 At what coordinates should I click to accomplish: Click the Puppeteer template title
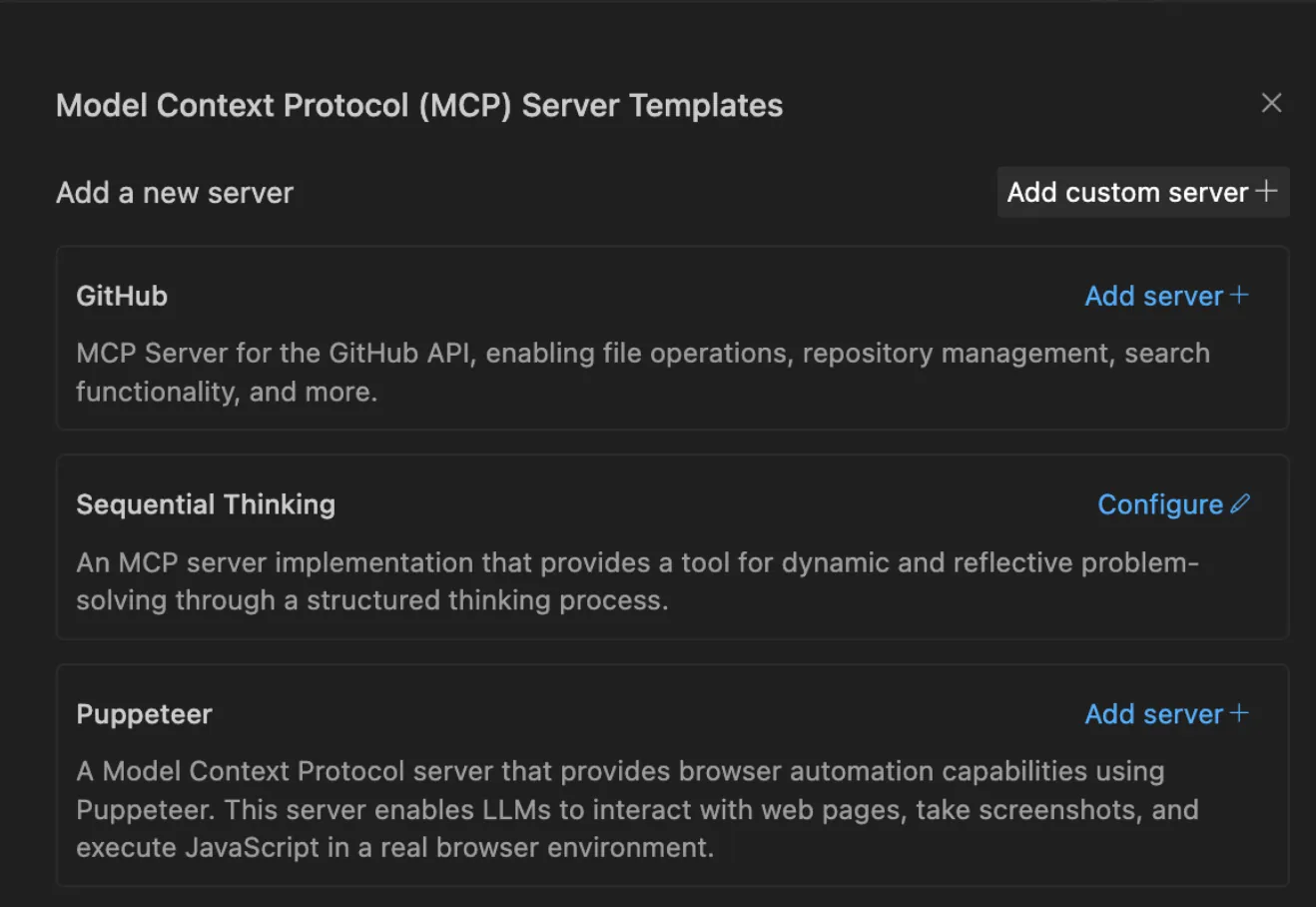[x=144, y=714]
